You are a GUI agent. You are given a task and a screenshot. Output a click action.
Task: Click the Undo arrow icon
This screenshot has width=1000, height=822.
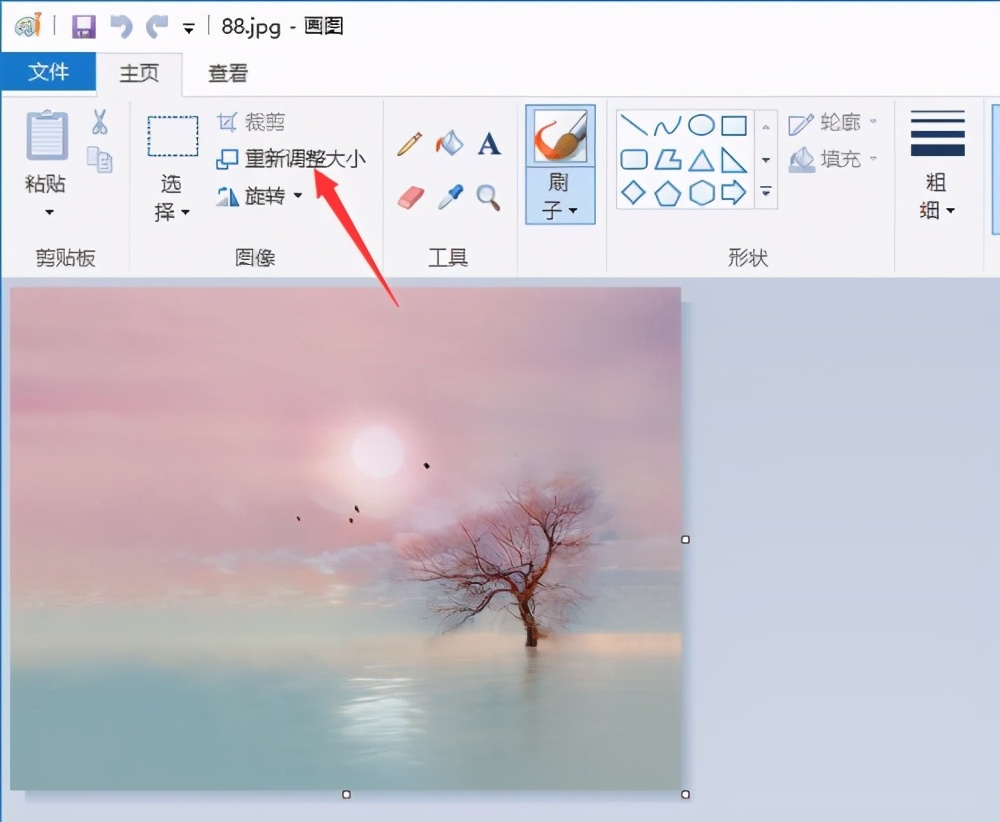point(120,26)
